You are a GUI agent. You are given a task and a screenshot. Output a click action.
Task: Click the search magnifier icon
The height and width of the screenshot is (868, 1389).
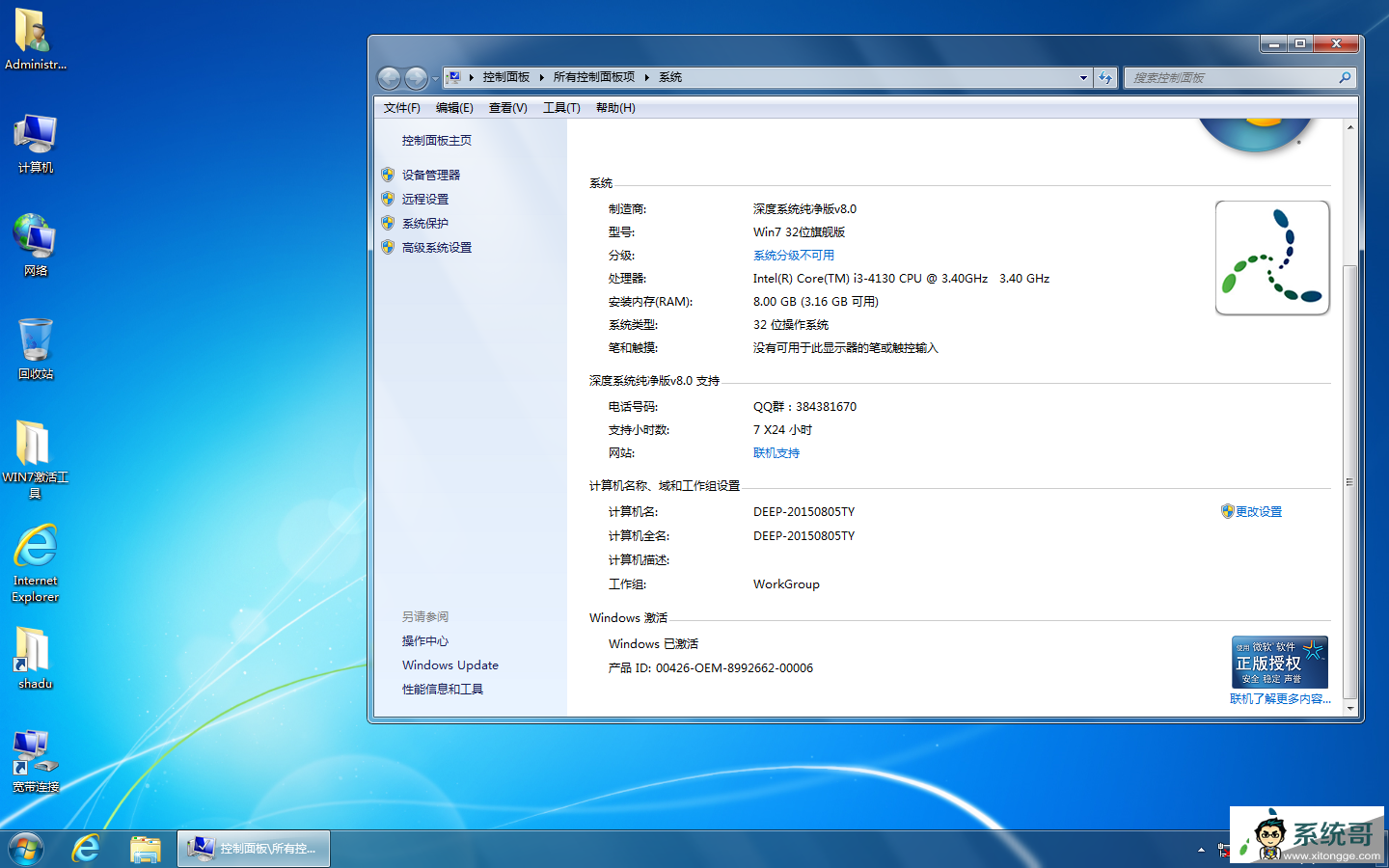(1345, 78)
